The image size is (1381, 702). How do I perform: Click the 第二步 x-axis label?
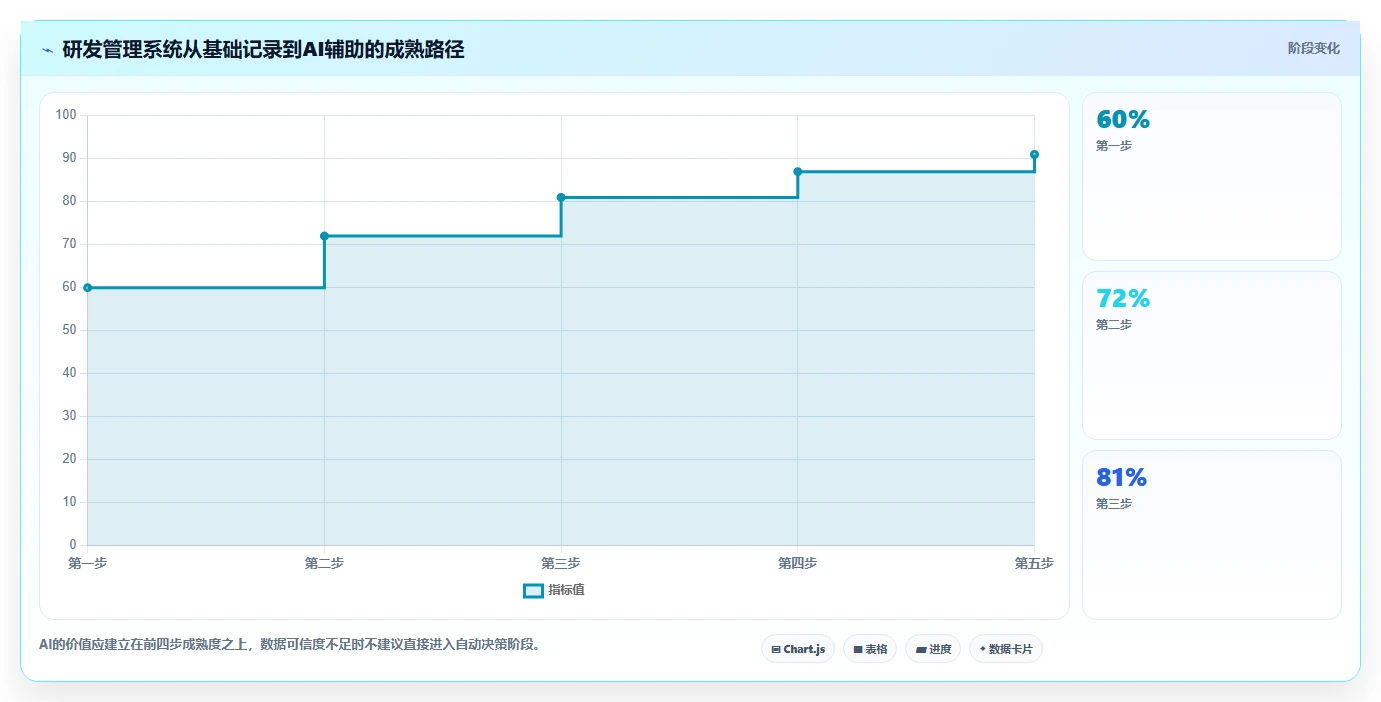point(324,563)
